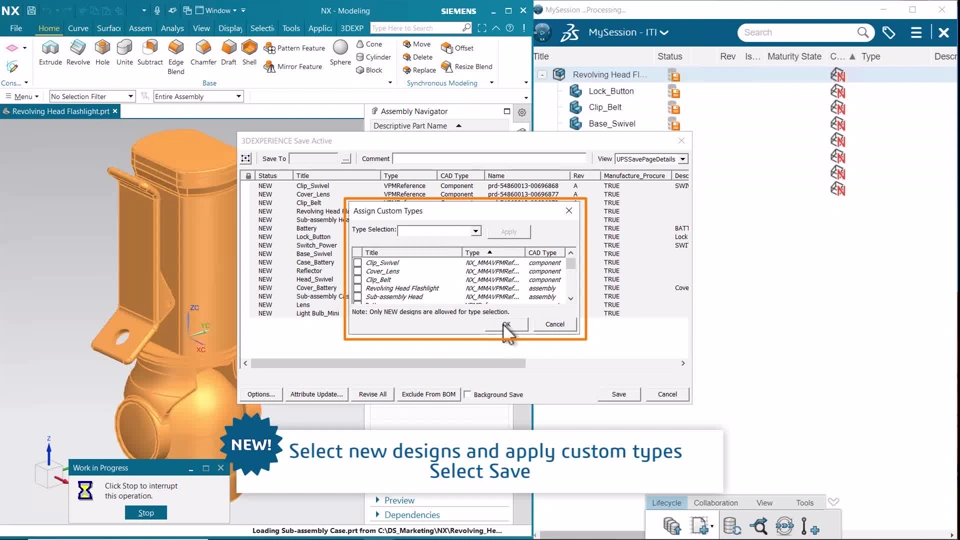The width and height of the screenshot is (960, 540).
Task: Check the Revolving Head Flashlight checkbox
Action: (358, 288)
